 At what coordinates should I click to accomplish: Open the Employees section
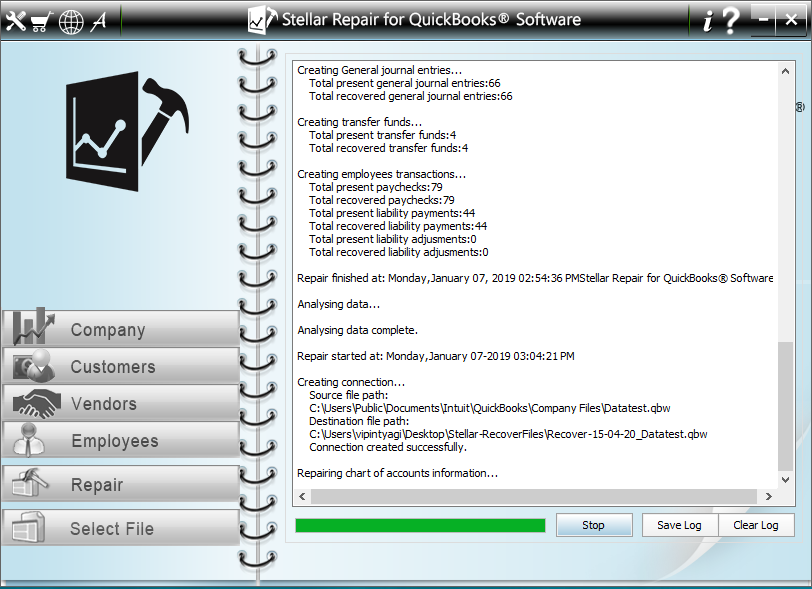pyautogui.click(x=121, y=440)
